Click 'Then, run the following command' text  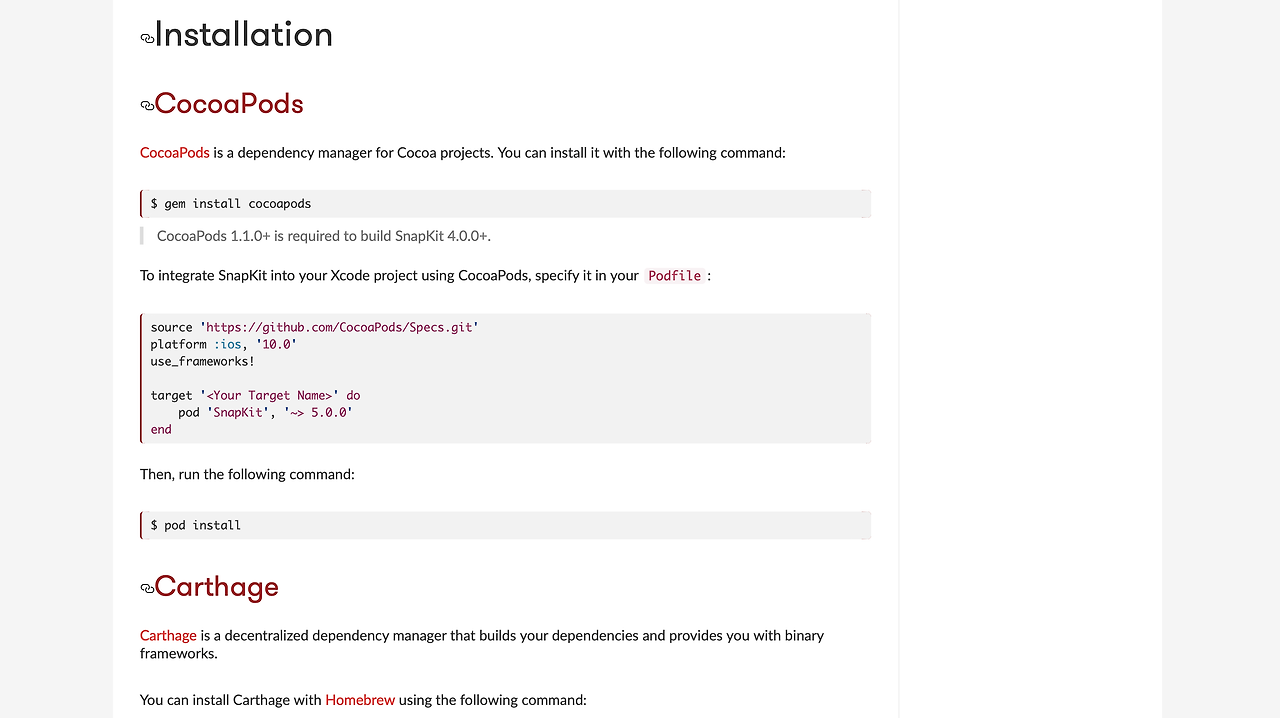[x=247, y=474]
